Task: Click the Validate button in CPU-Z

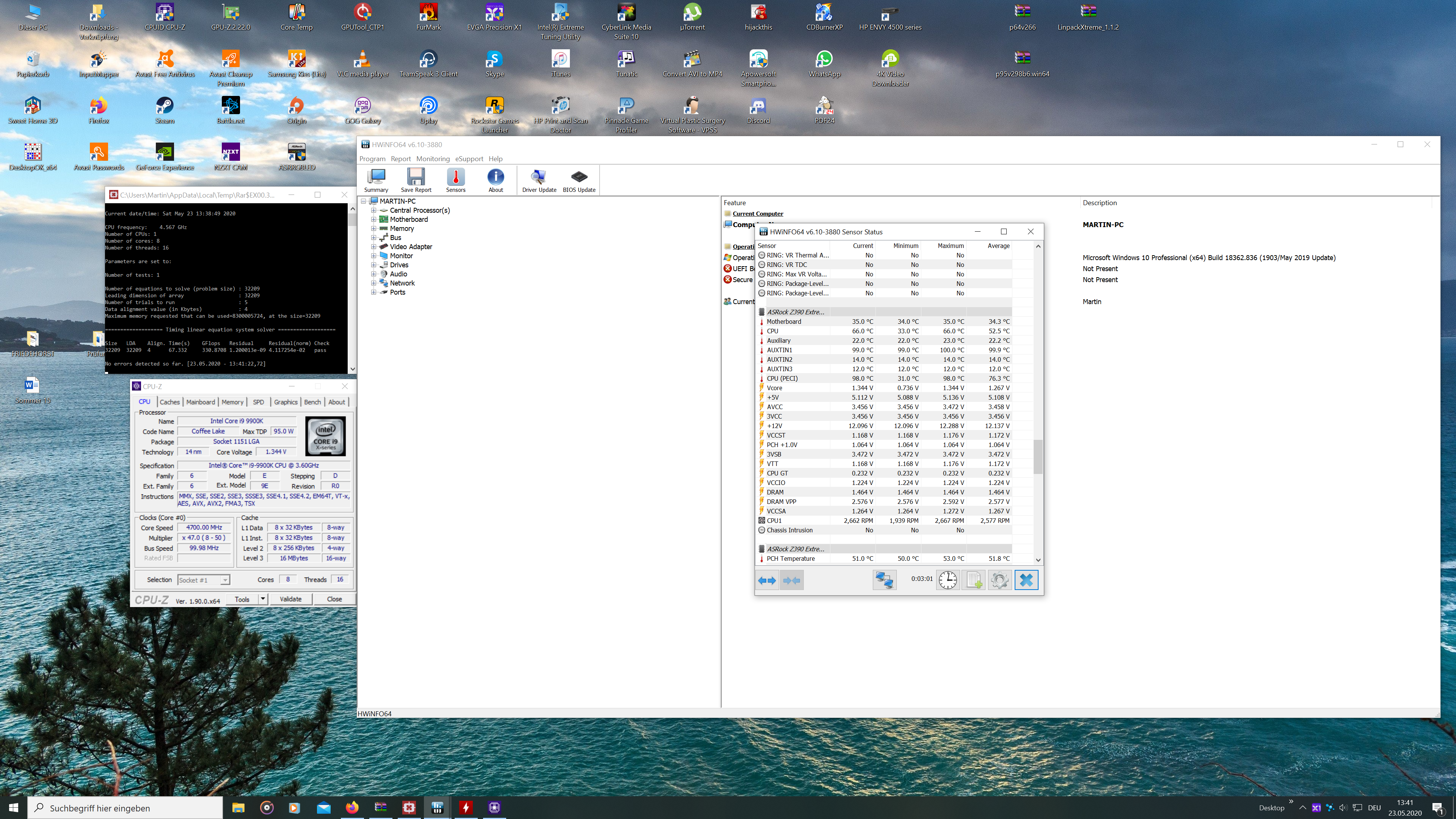Action: pos(290,599)
